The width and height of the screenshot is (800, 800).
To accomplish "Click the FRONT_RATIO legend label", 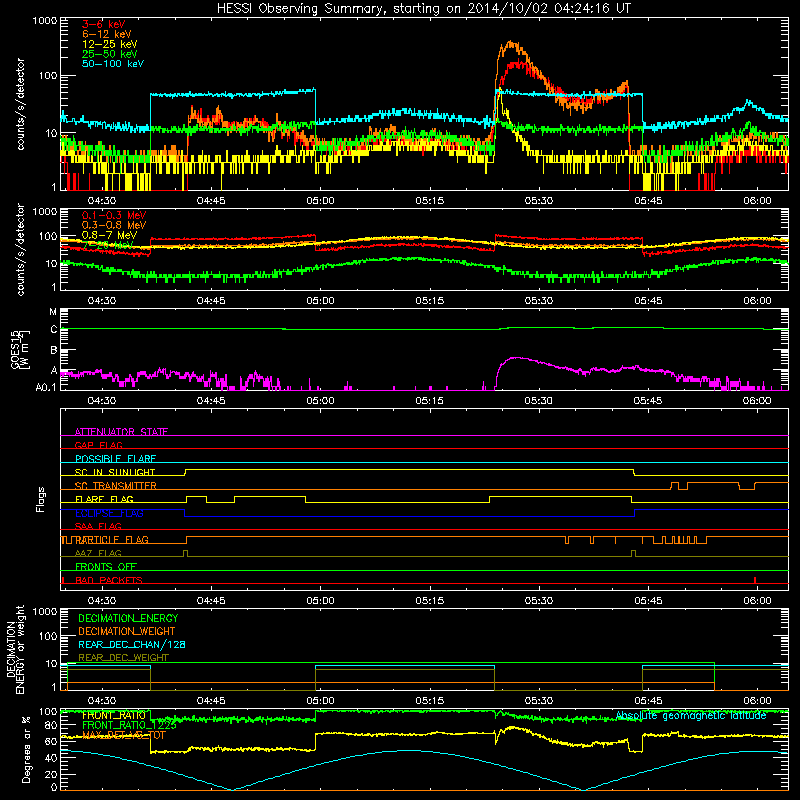I will click(x=114, y=715).
